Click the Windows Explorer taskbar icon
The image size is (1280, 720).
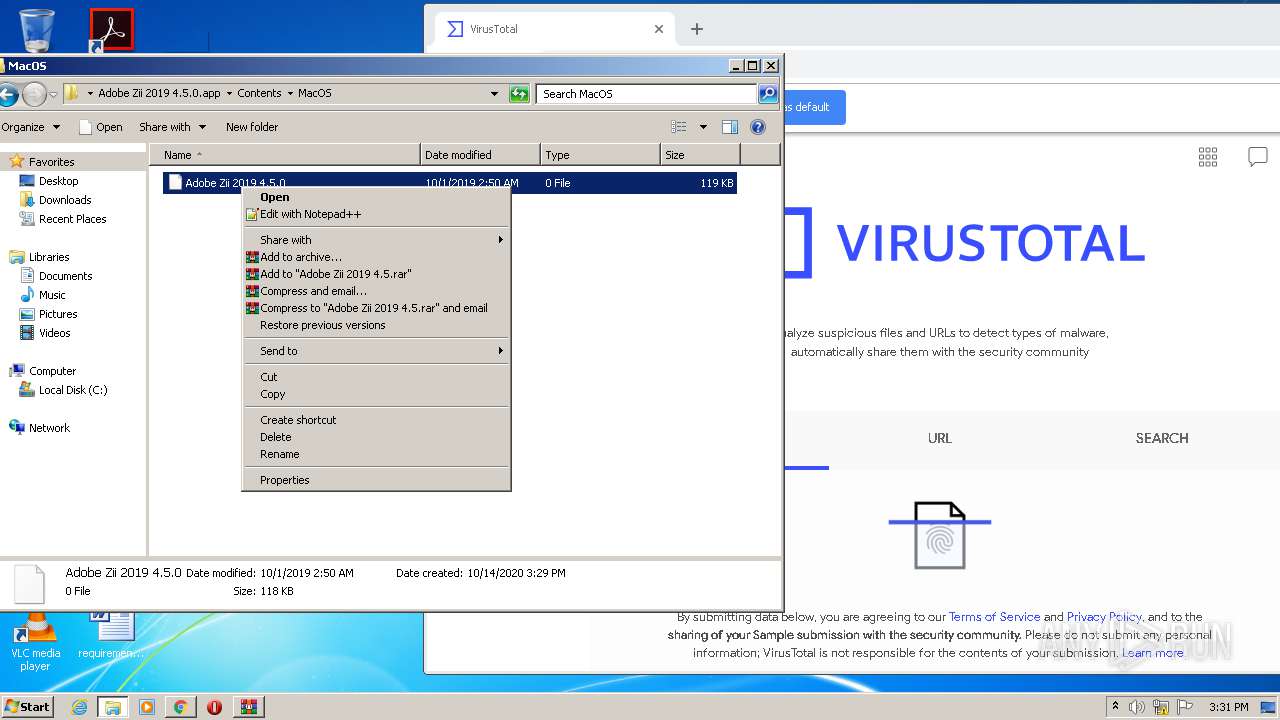[113, 707]
